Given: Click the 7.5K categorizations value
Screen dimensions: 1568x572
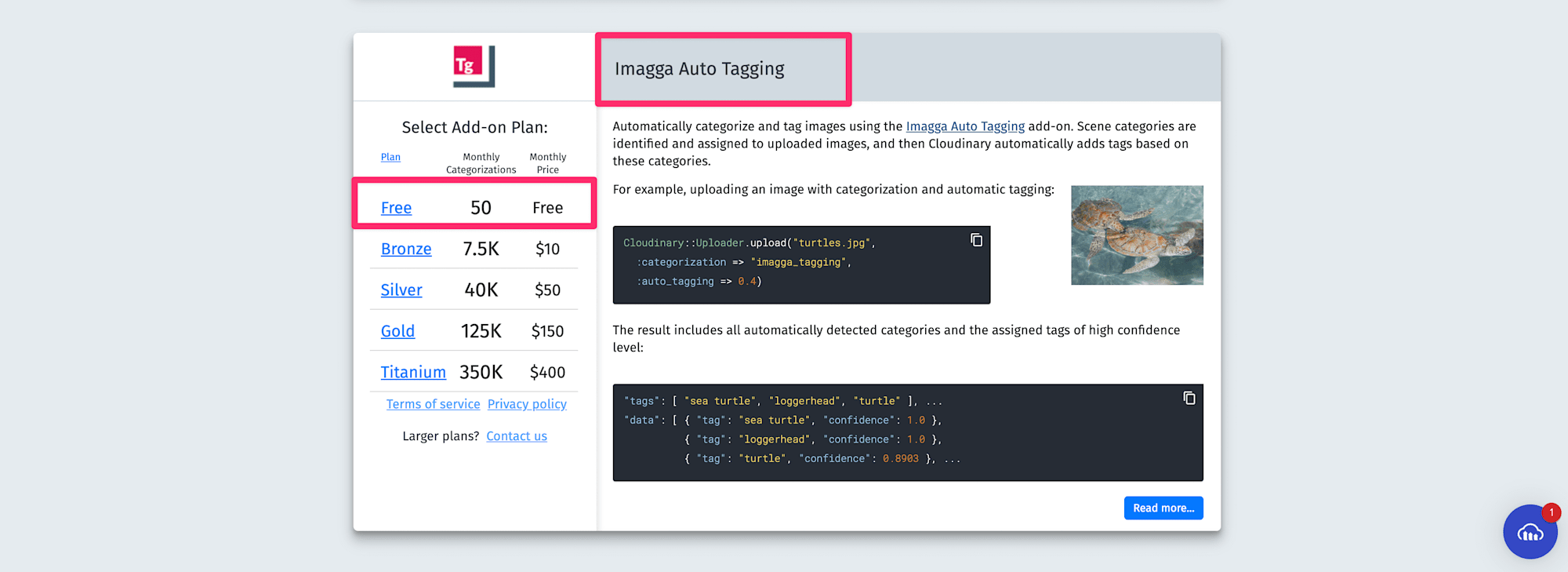Looking at the screenshot, I should coord(481,249).
